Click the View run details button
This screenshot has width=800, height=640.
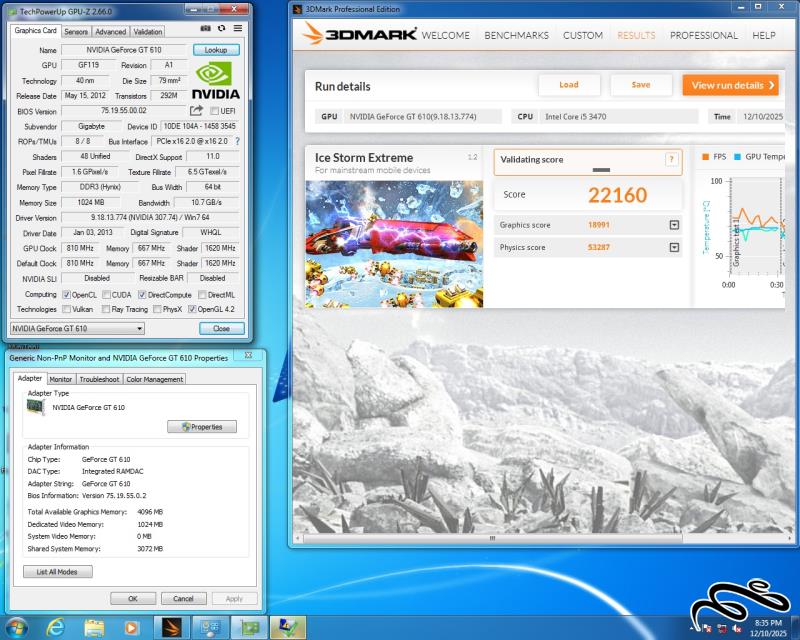(730, 85)
